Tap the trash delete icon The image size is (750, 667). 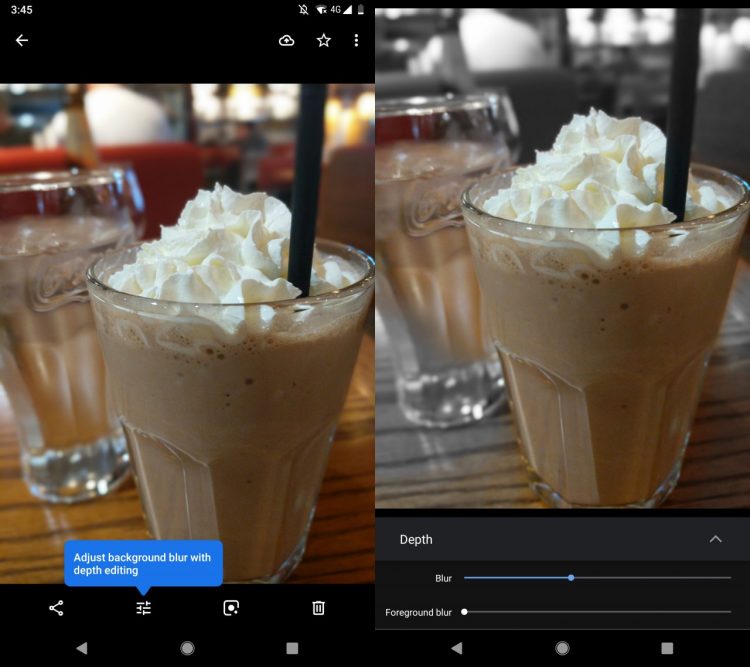pyautogui.click(x=319, y=608)
